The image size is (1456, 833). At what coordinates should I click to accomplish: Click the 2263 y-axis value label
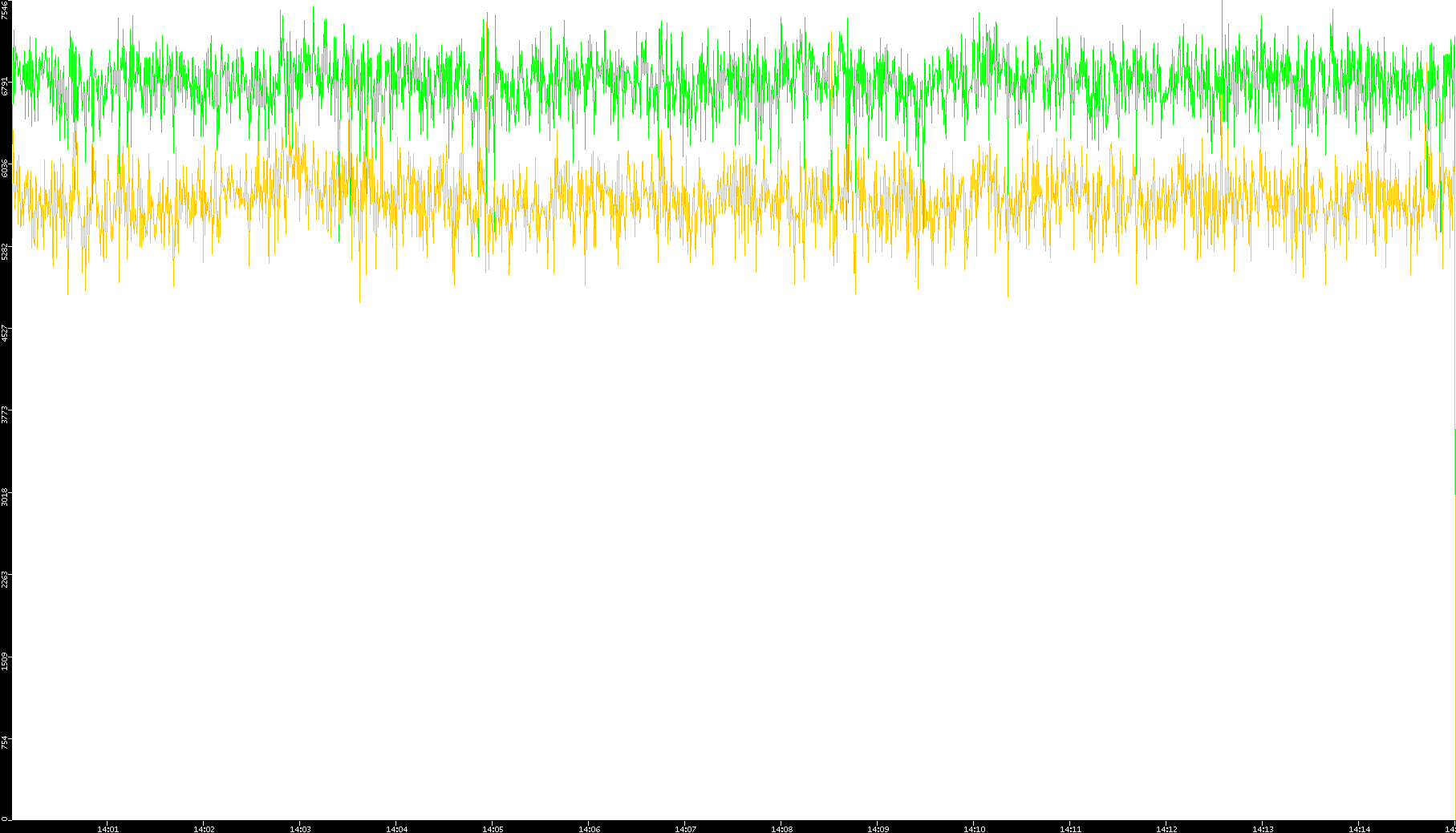click(6, 579)
